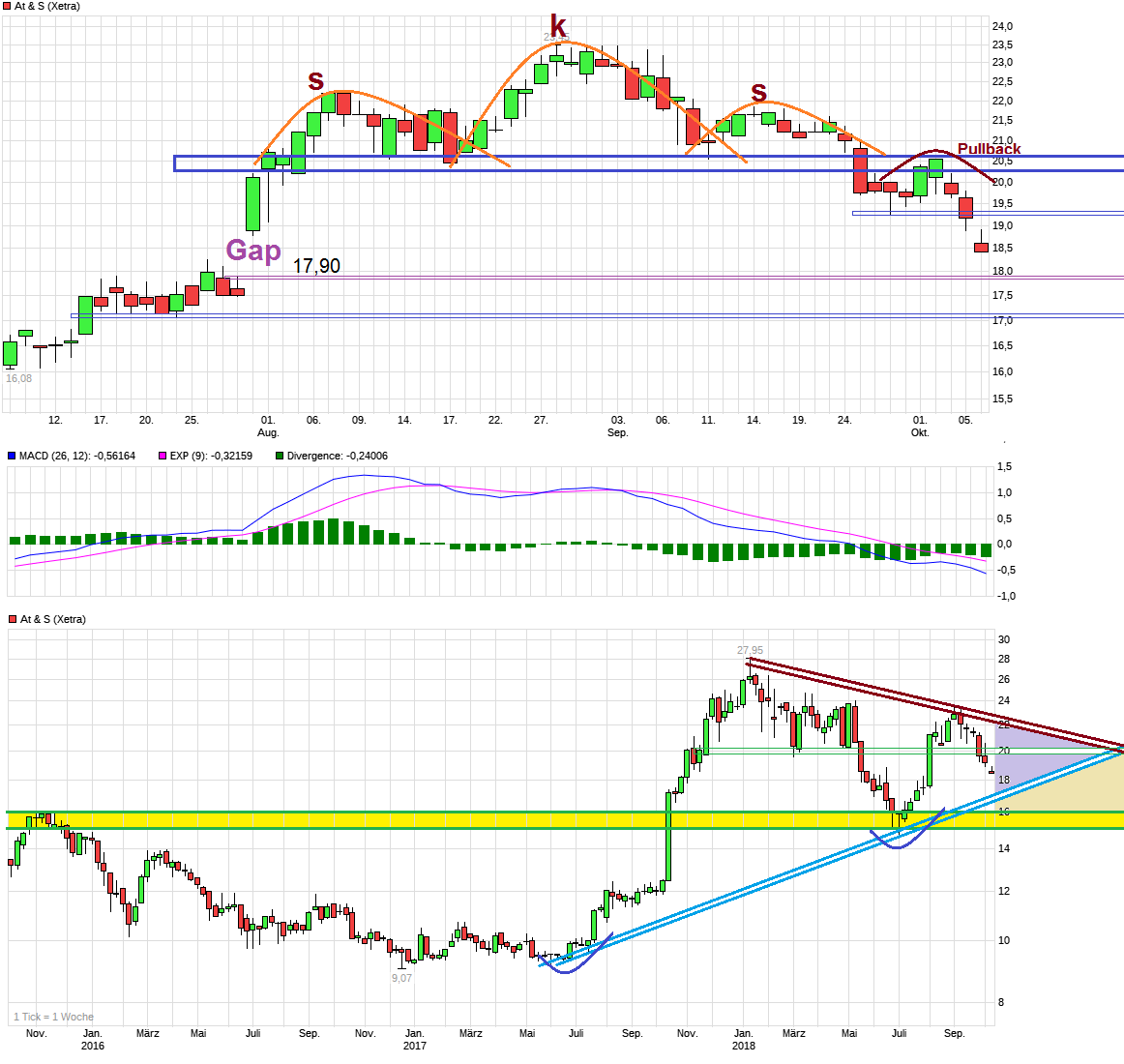This screenshot has height=1064, width=1124.
Task: Select the 'Divergence: -0,24006' legend text
Action: (x=337, y=456)
